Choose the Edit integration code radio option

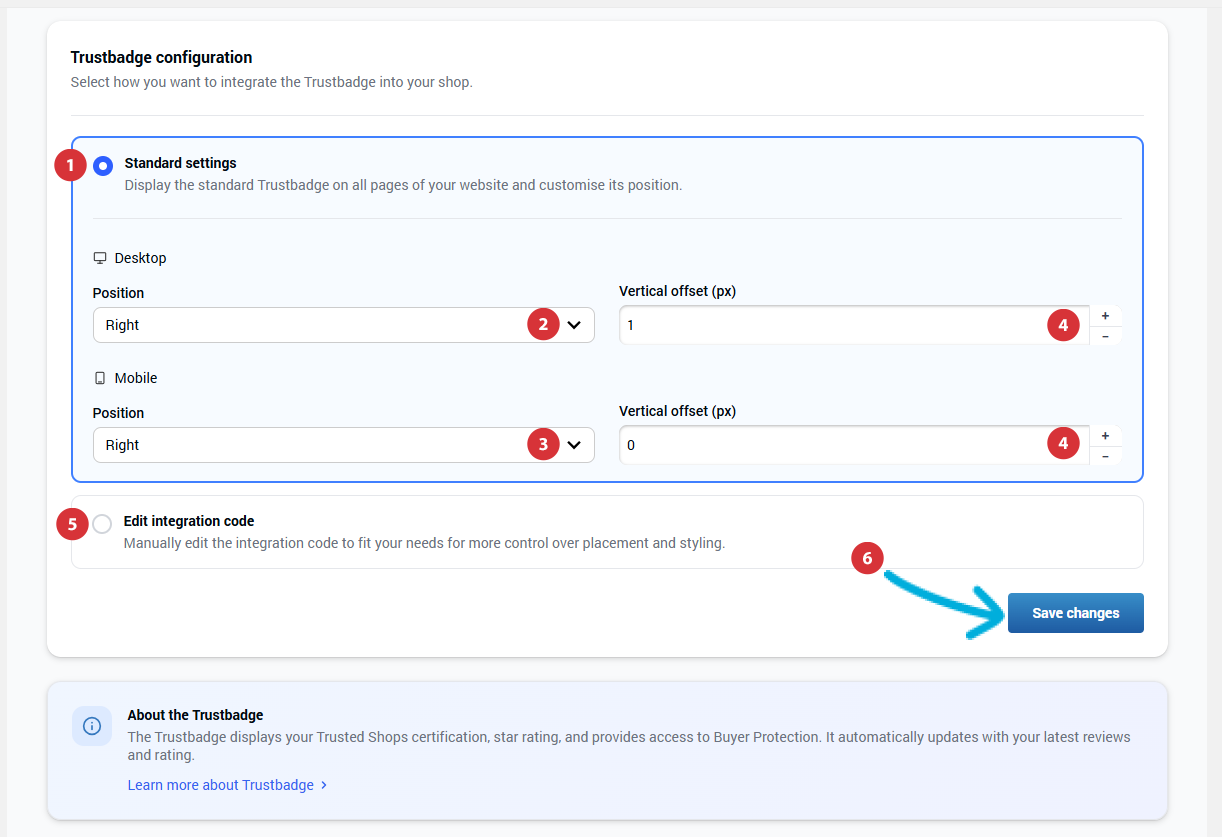coord(102,524)
